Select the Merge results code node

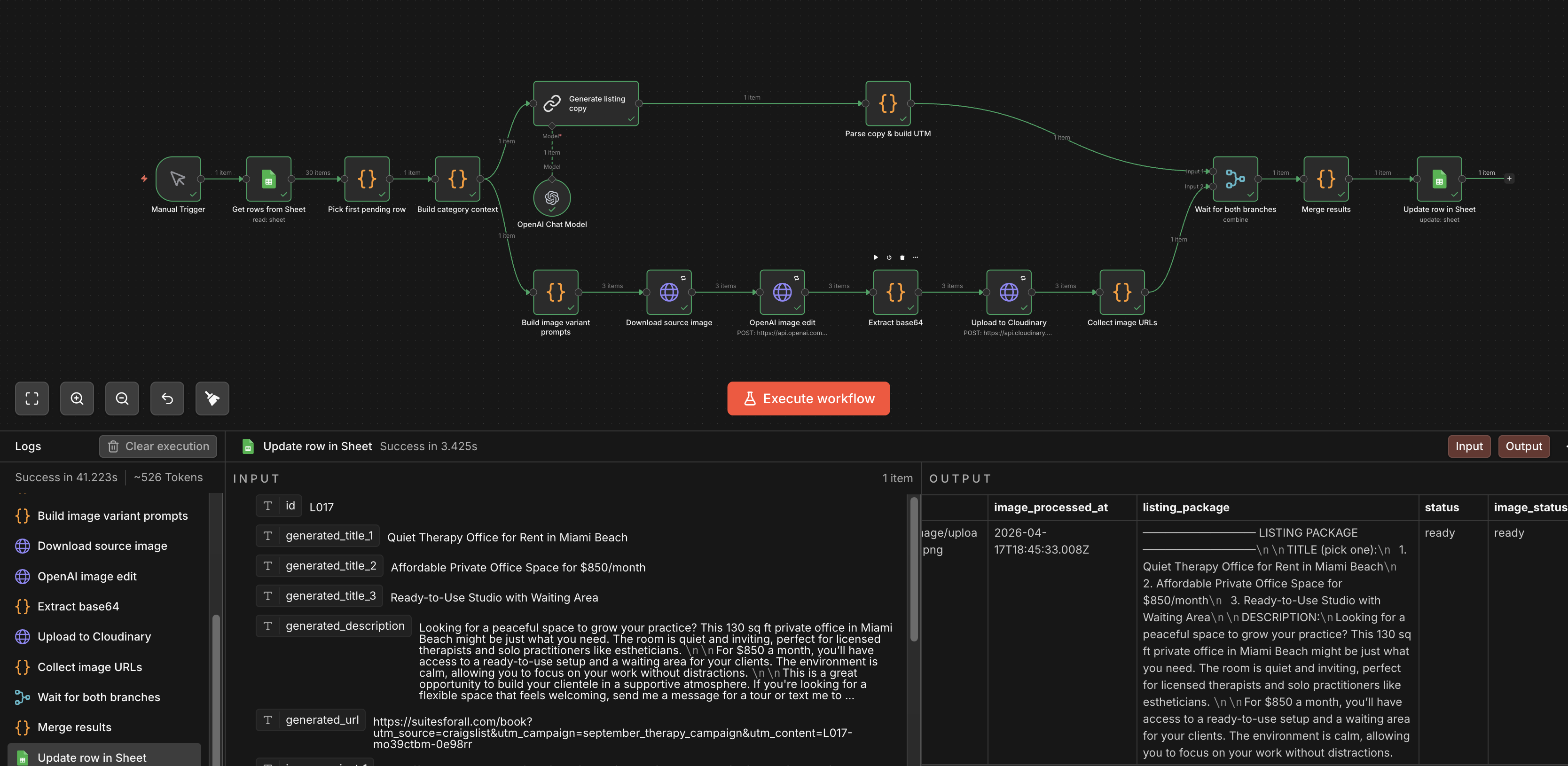coord(1326,178)
